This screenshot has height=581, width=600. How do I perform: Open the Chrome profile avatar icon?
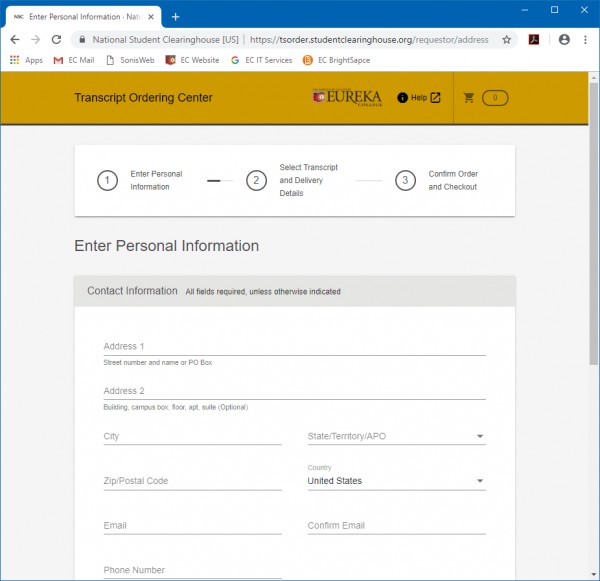(x=564, y=40)
